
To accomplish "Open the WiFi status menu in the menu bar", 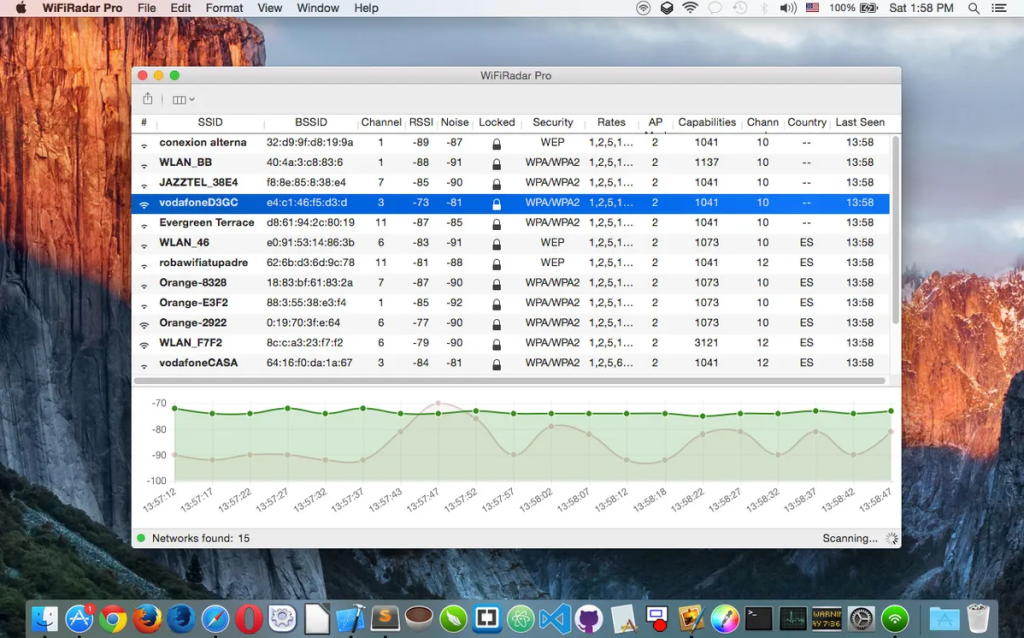I will pyautogui.click(x=690, y=8).
